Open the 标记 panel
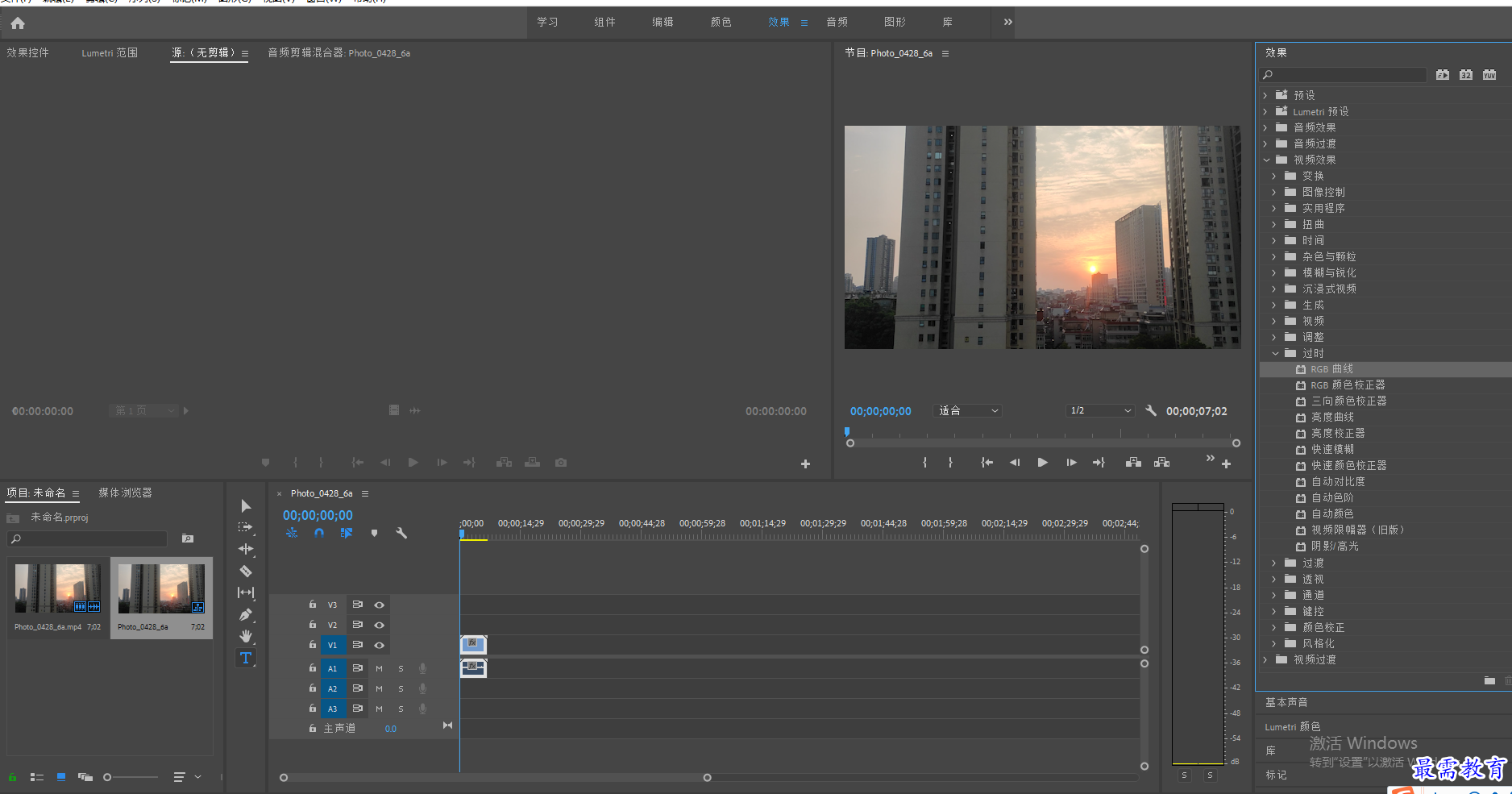 coord(1276,775)
